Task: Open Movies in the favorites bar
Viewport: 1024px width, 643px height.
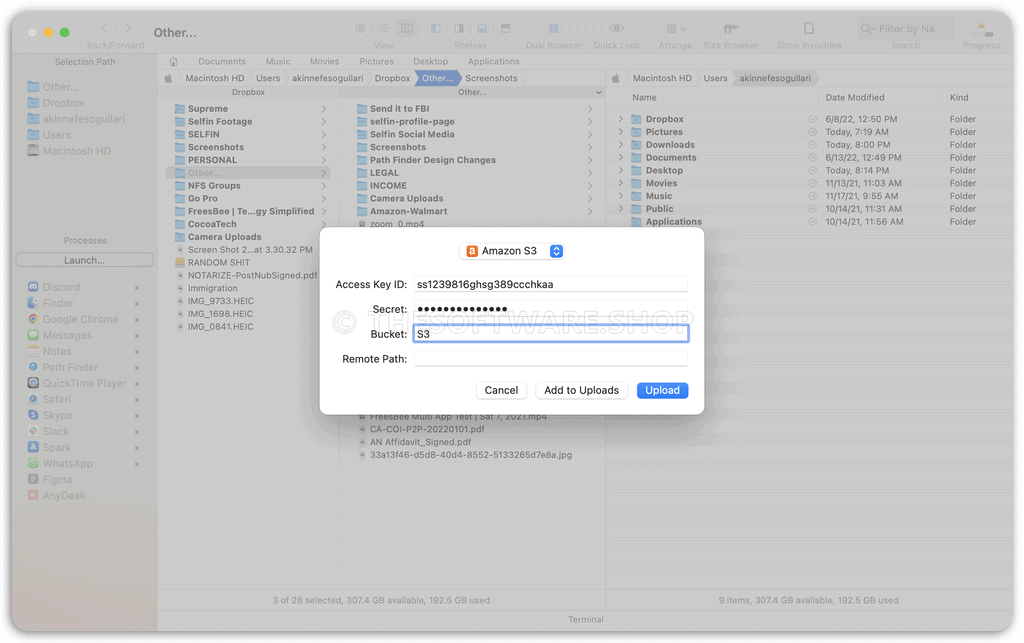Action: [325, 61]
